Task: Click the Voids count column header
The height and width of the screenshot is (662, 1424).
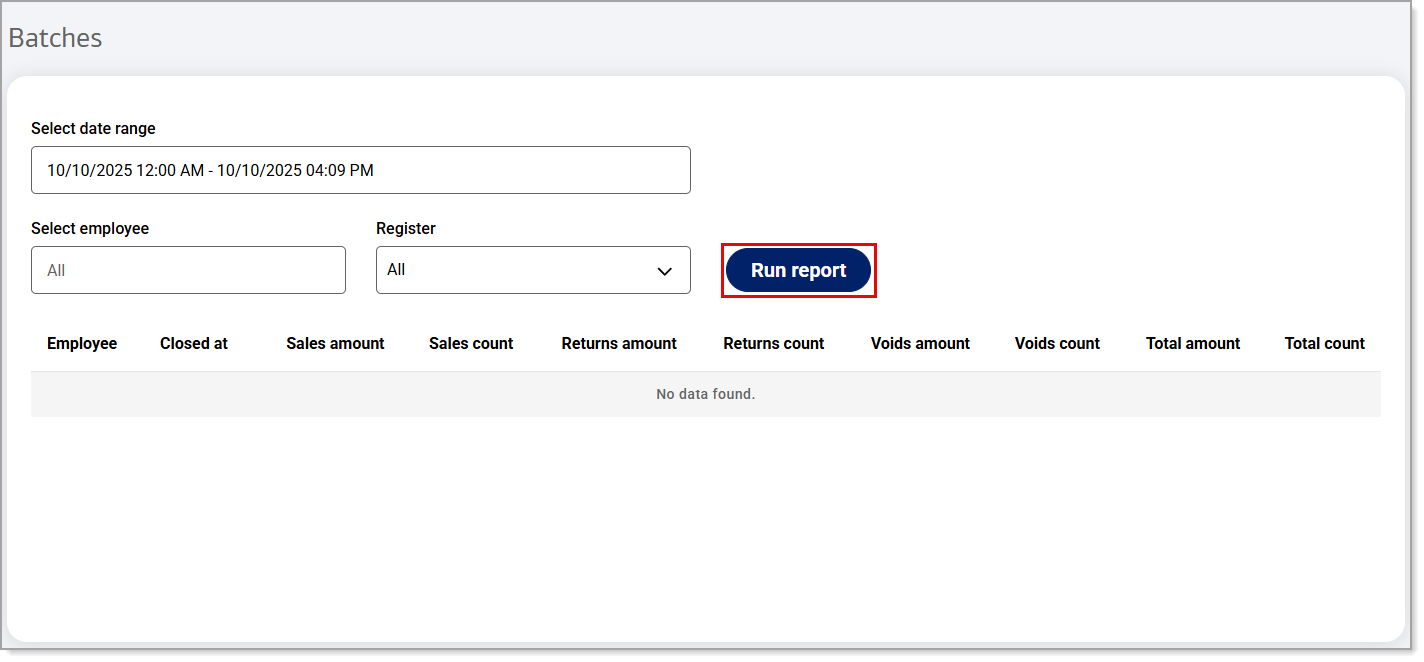Action: click(1057, 343)
